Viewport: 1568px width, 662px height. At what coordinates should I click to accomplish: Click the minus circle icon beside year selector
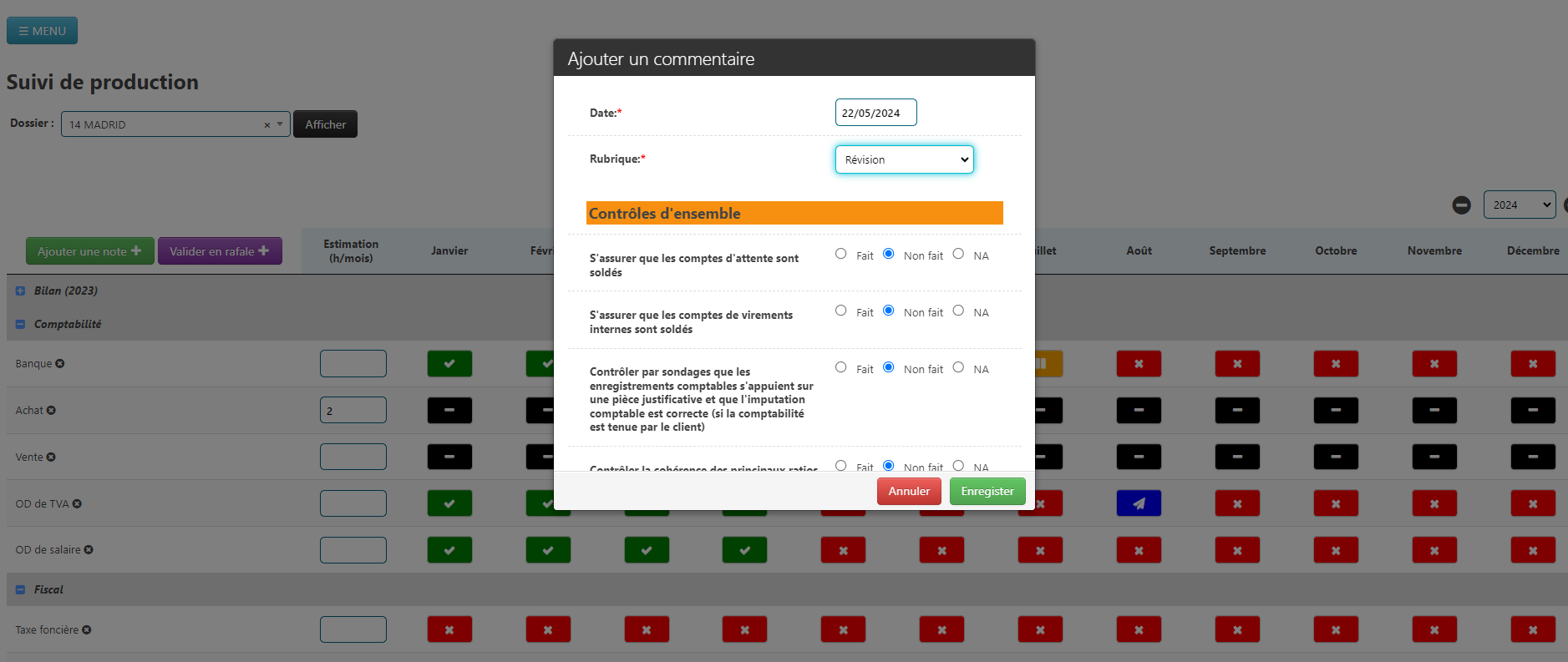[x=1461, y=205]
